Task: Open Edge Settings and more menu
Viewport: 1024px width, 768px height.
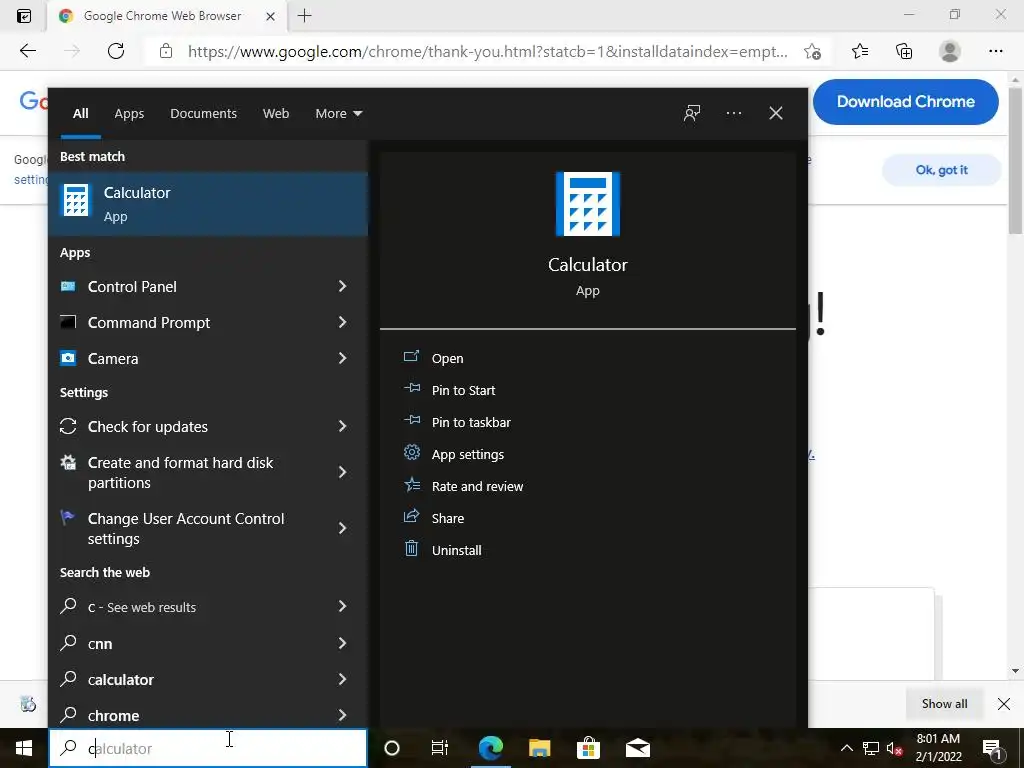Action: (x=995, y=51)
